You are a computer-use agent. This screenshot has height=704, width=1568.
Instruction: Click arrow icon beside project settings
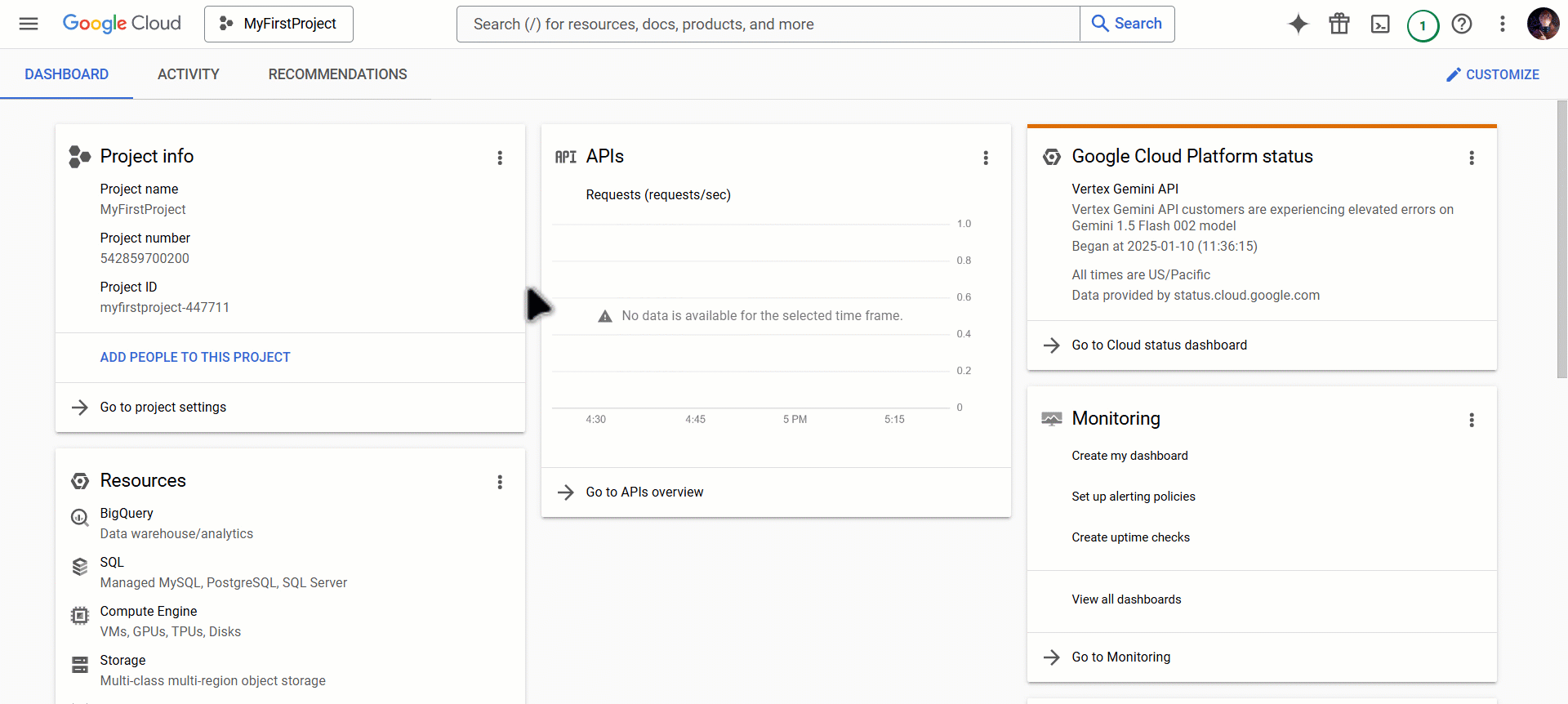click(x=80, y=407)
